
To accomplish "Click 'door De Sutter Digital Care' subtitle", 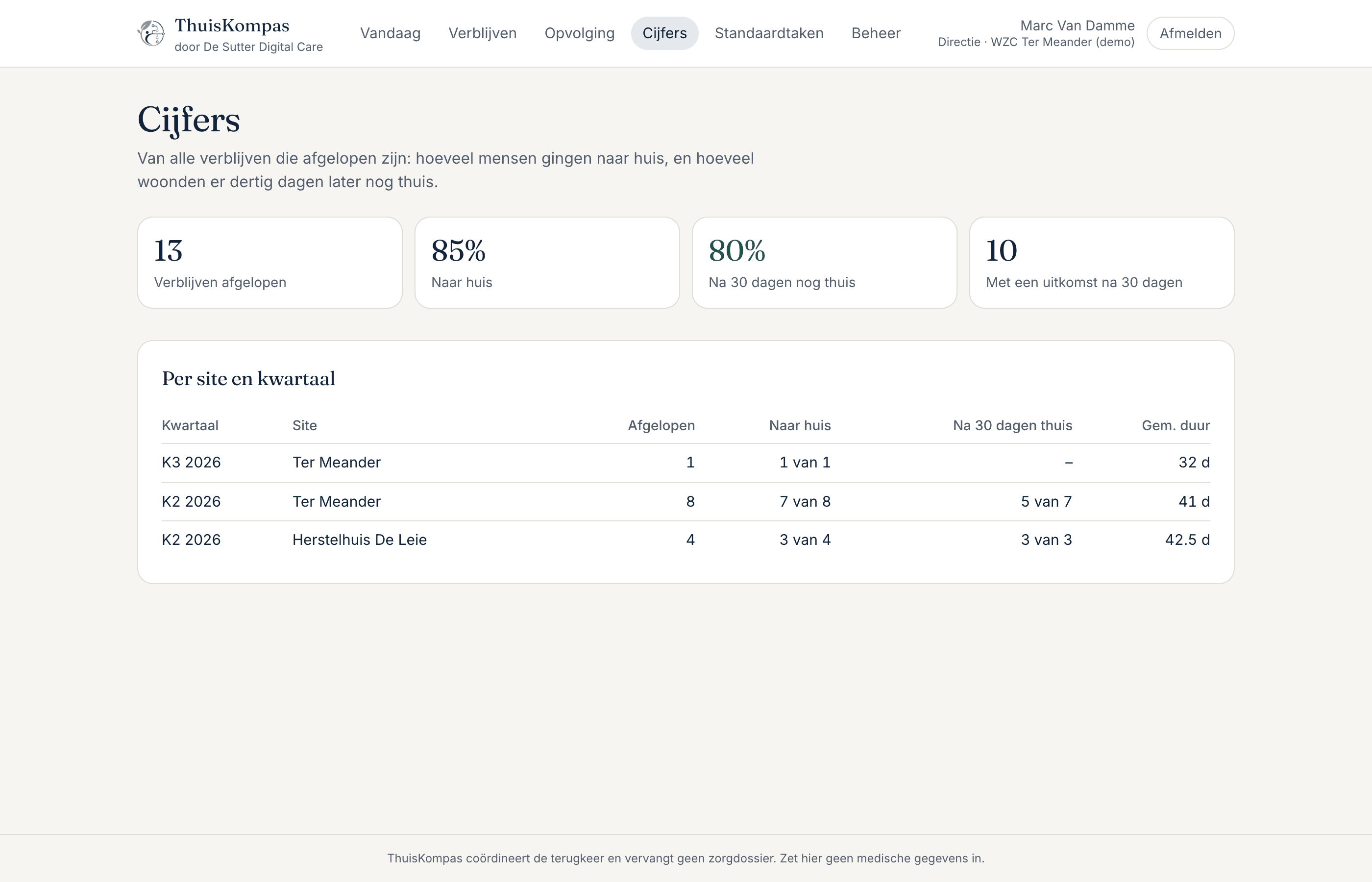I will pos(248,47).
